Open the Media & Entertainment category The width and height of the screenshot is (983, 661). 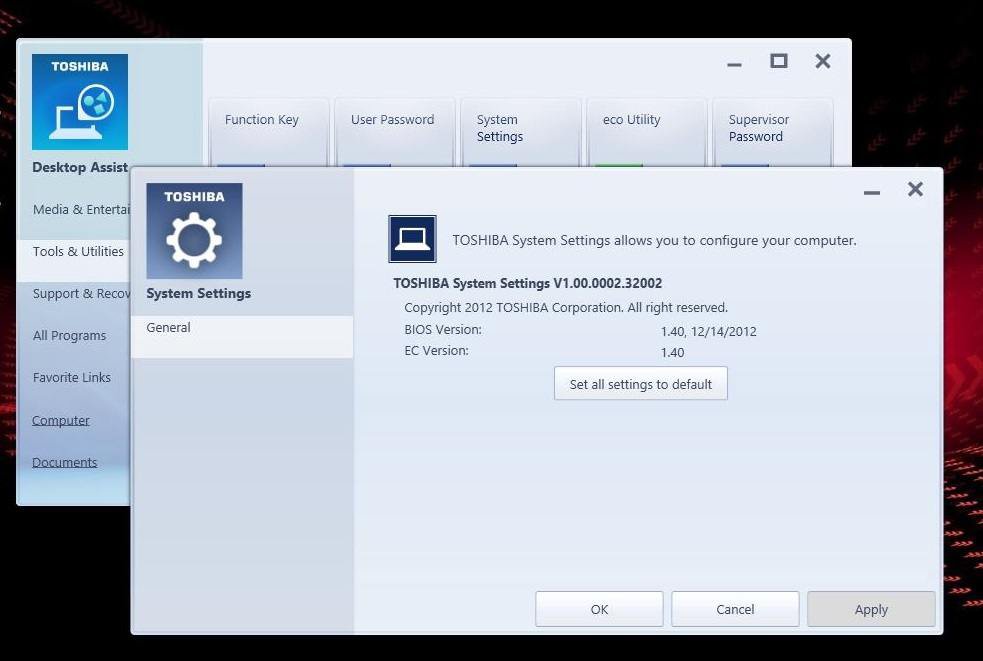tap(80, 210)
